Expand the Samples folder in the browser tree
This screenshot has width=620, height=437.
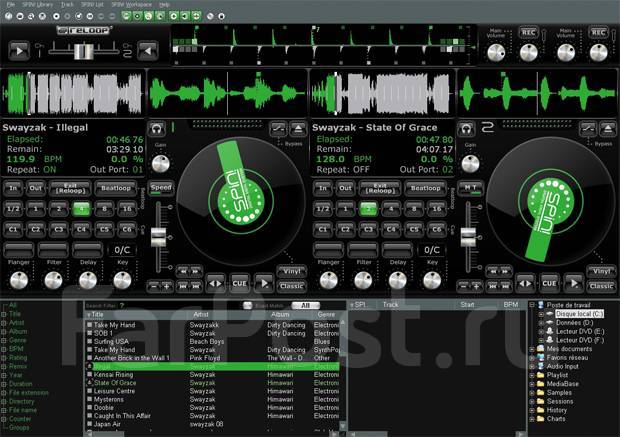(x=532, y=392)
